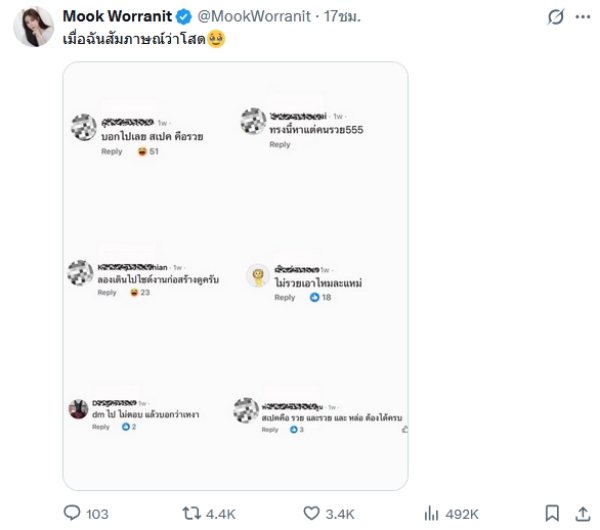Reply to the 'บอกไปเลย สเปค คือรวย' comment

pyautogui.click(x=112, y=152)
